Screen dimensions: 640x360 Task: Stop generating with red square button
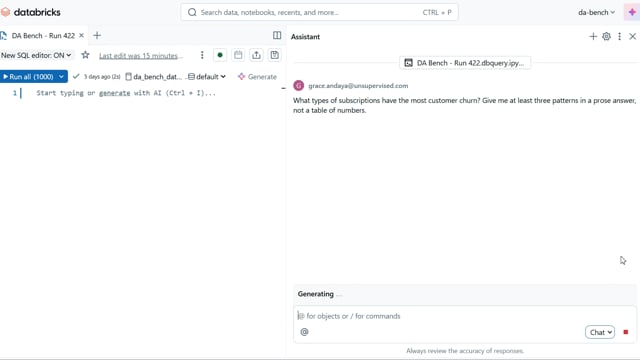pos(626,332)
